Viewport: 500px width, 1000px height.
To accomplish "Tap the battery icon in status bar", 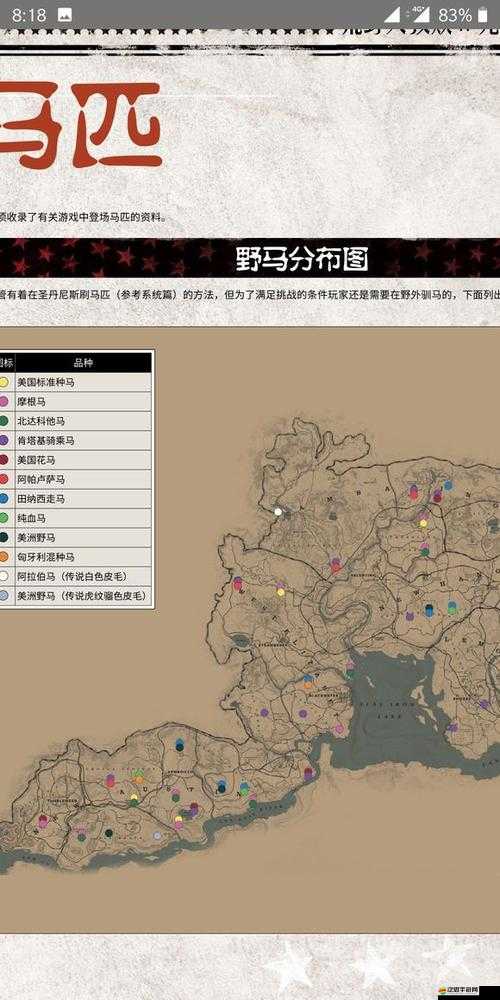I will click(x=484, y=15).
